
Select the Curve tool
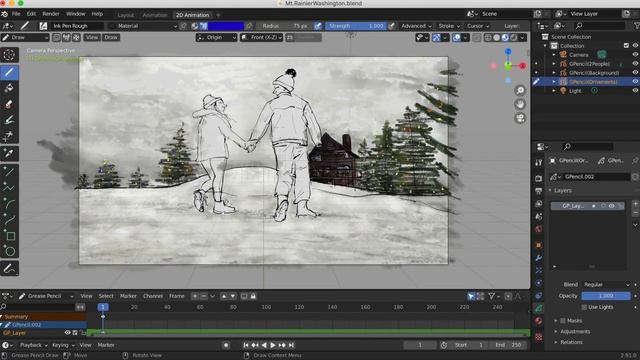9,219
